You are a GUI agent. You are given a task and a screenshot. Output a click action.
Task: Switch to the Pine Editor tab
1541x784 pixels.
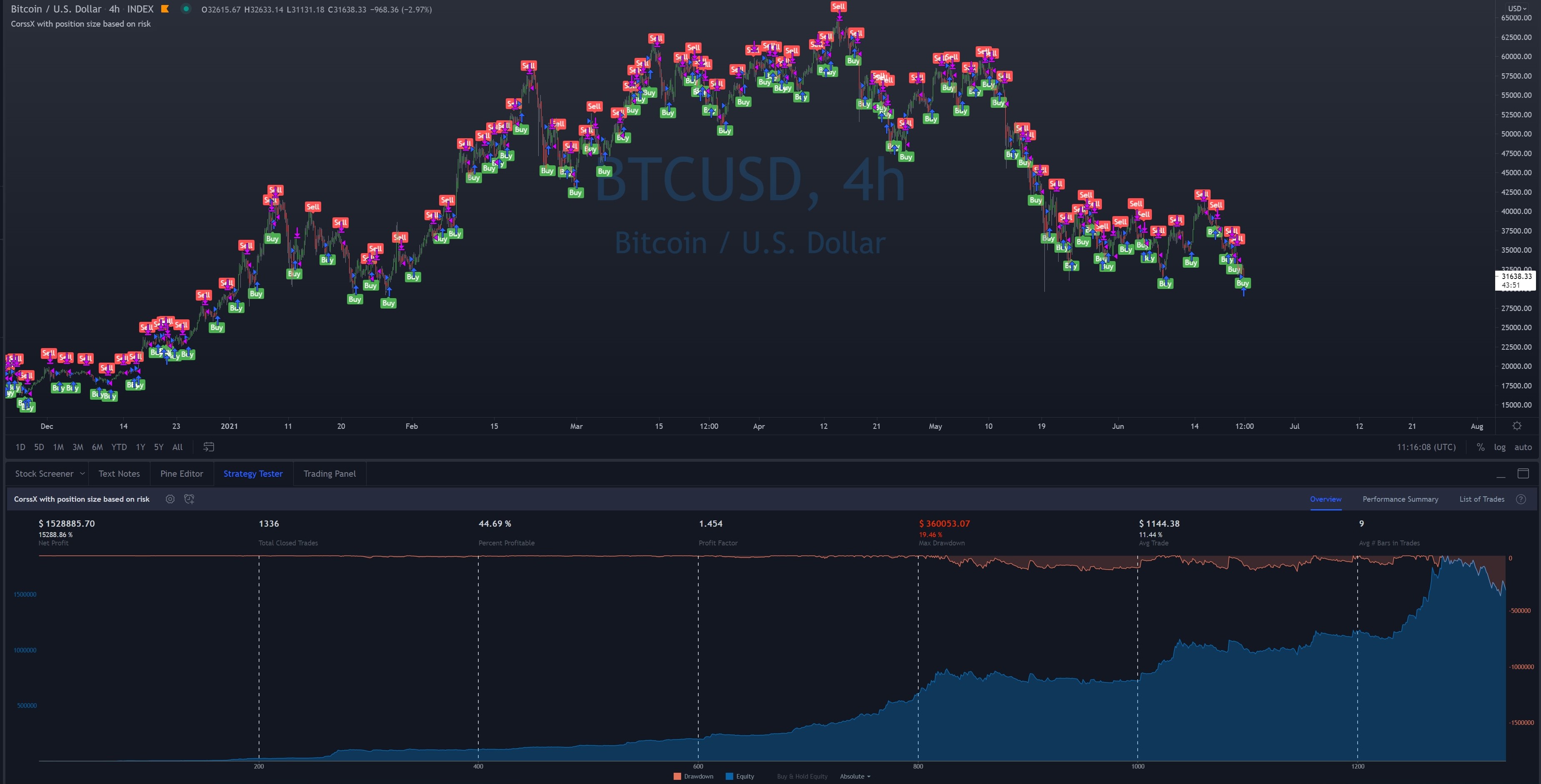pyautogui.click(x=181, y=474)
